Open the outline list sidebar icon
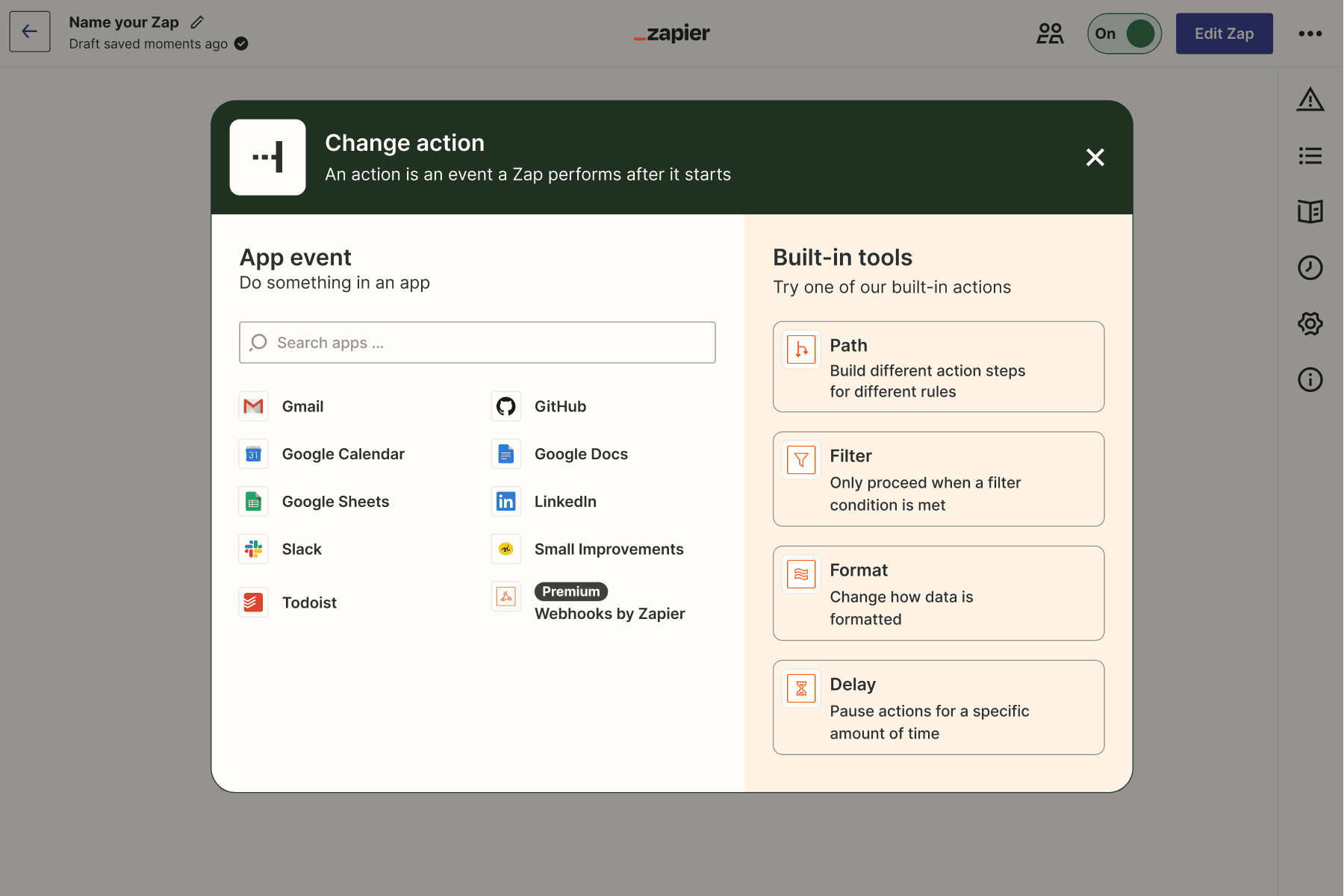Viewport: 1344px width, 896px height. [x=1310, y=155]
